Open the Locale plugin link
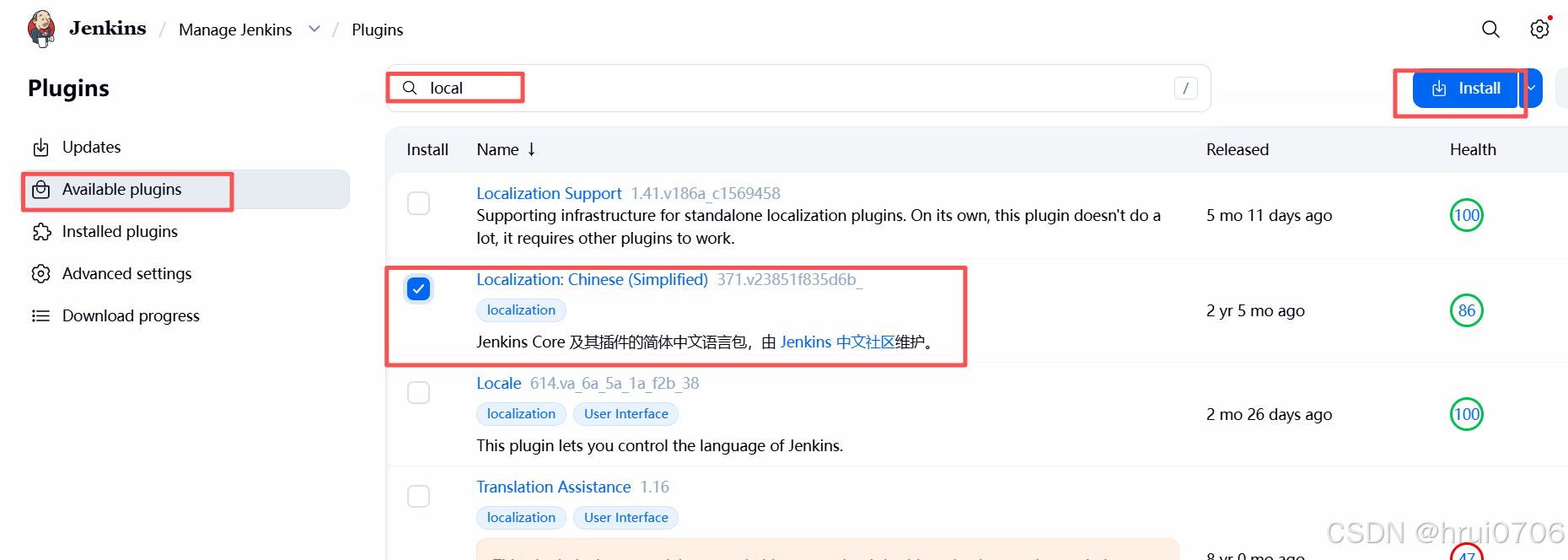 pos(499,383)
